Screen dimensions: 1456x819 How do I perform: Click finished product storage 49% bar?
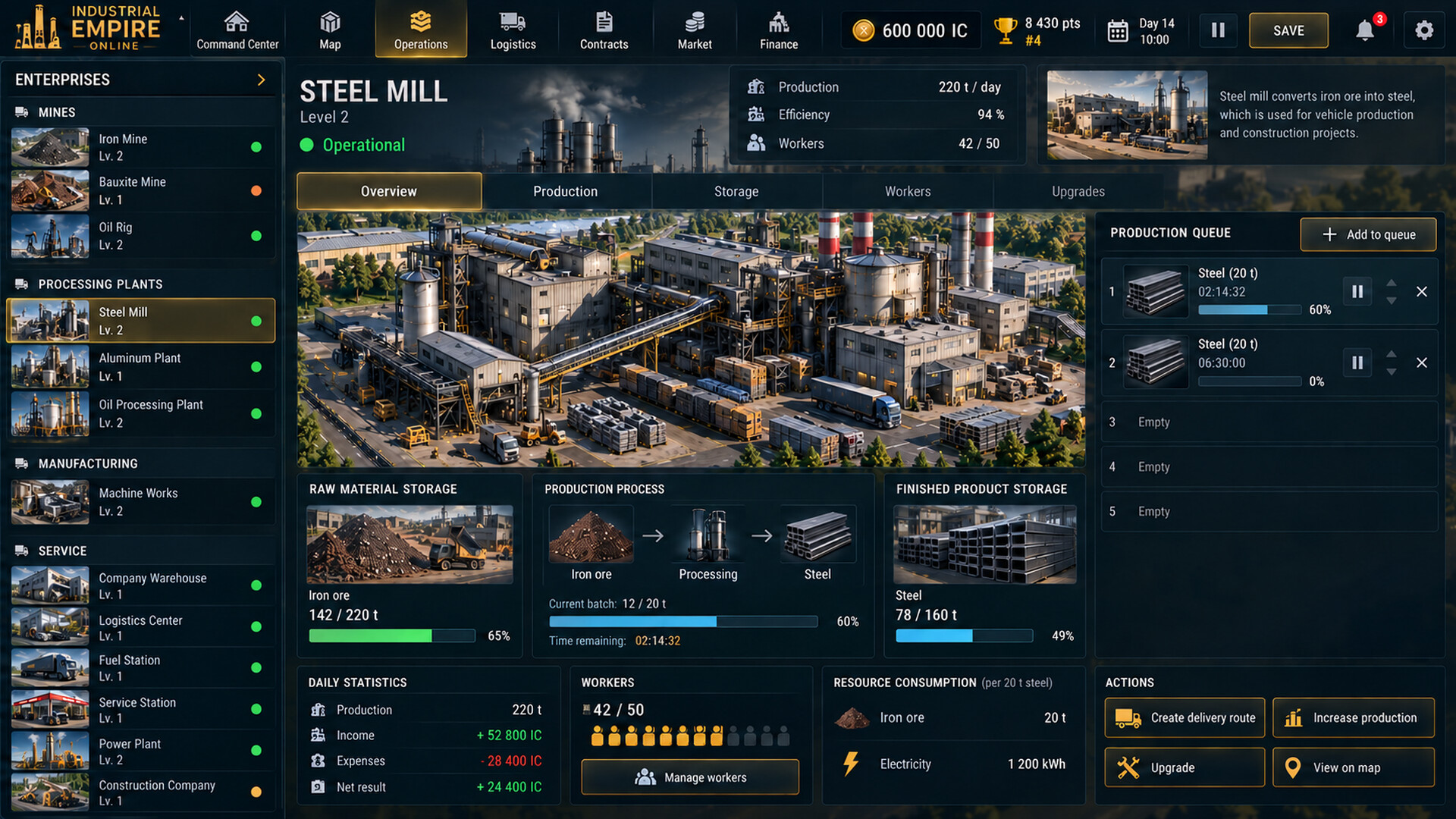coord(964,635)
